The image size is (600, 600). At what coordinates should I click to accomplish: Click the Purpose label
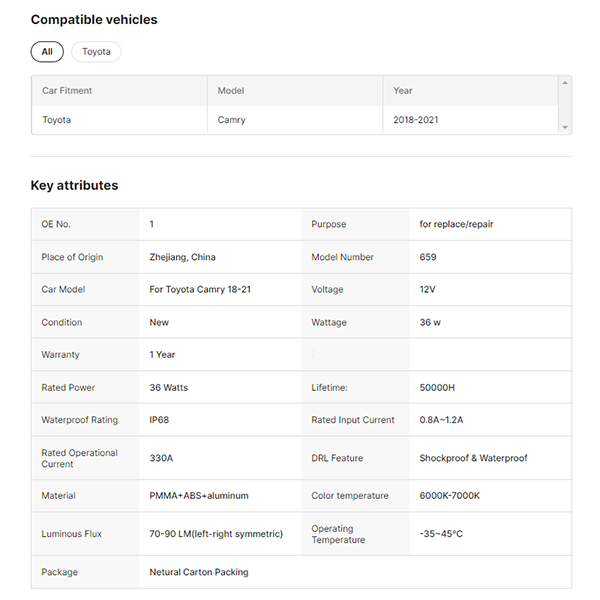coord(329,224)
